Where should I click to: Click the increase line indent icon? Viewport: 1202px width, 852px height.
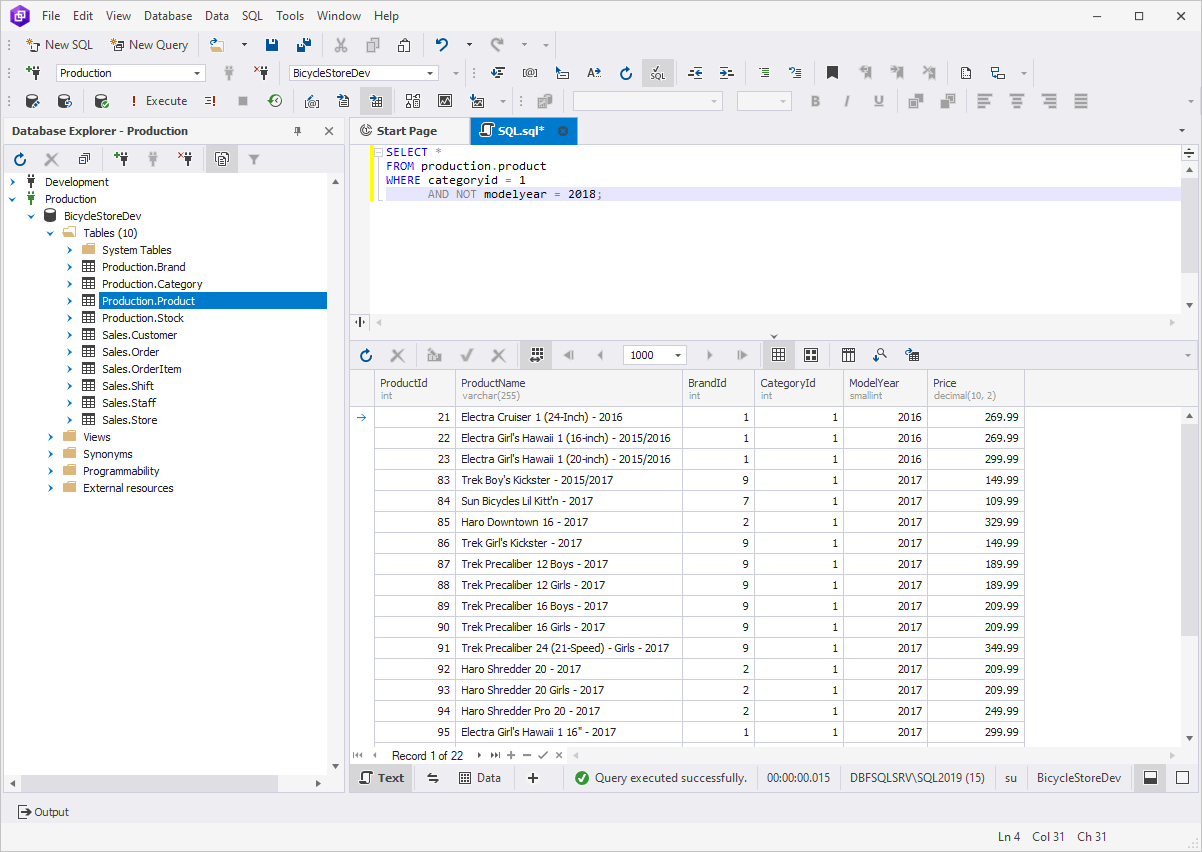pyautogui.click(x=727, y=73)
